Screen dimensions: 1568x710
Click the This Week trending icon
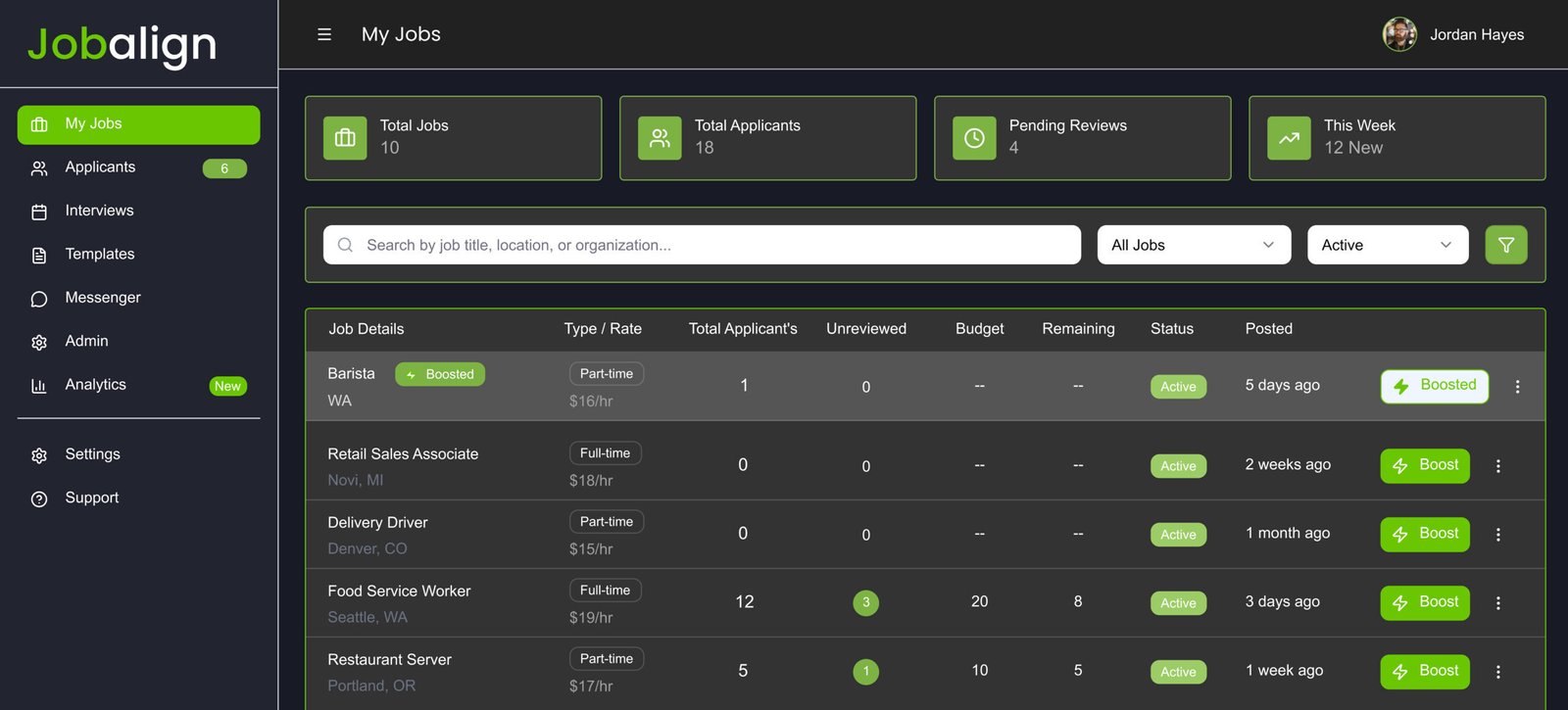[x=1289, y=138]
